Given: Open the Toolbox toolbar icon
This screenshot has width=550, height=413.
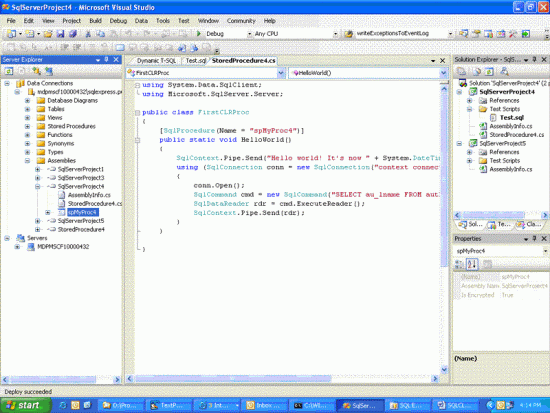Looking at the screenshot, I should tap(513, 34).
